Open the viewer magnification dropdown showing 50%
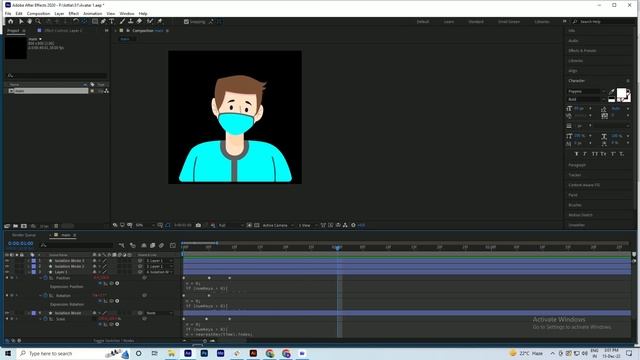Viewport: 640px width, 360px height. pos(145,225)
